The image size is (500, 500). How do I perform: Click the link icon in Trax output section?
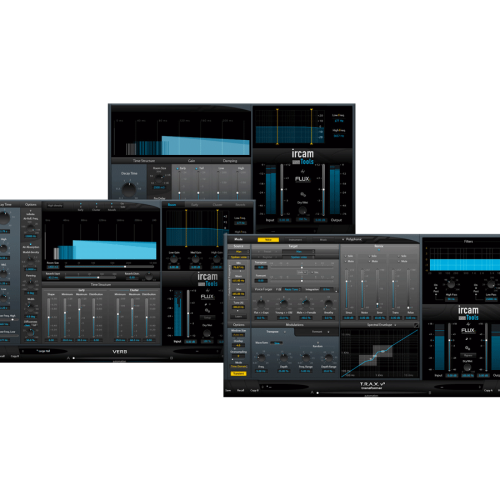tap(468, 348)
